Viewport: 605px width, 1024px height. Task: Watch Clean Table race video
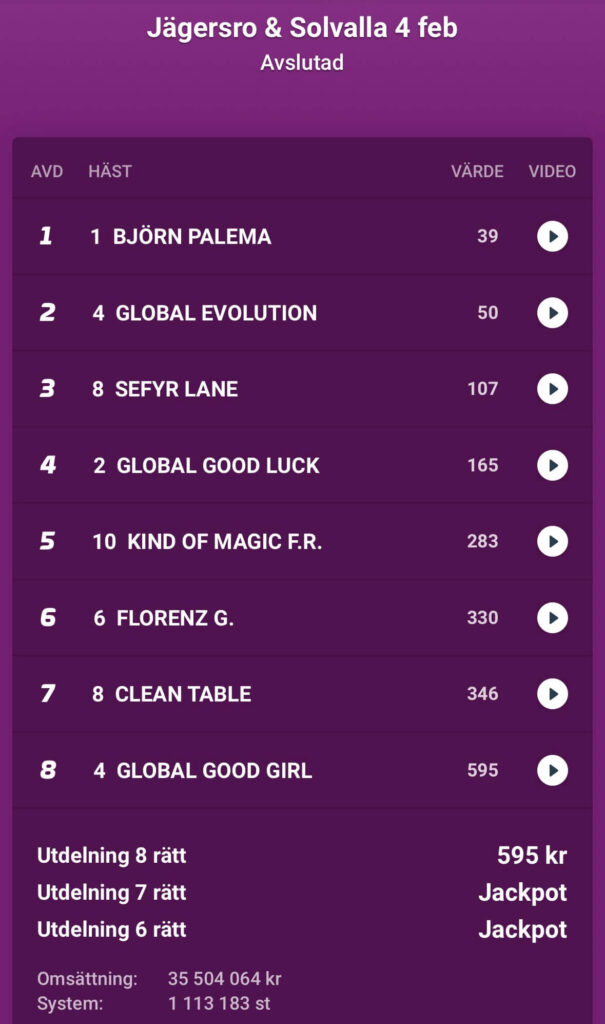click(x=552, y=694)
